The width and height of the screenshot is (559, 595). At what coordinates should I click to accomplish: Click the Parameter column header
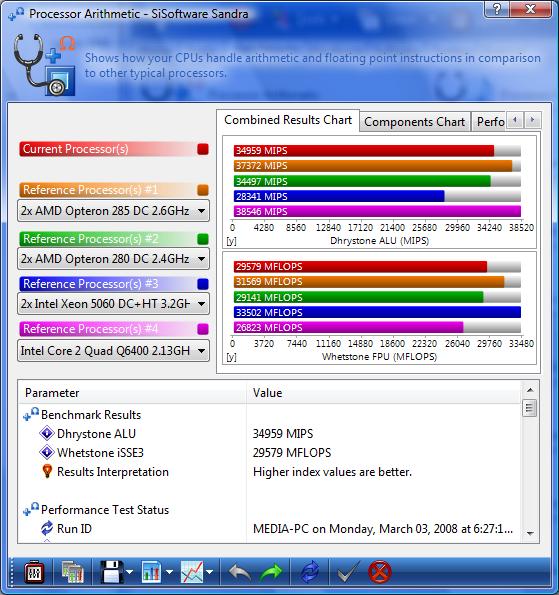click(x=132, y=393)
